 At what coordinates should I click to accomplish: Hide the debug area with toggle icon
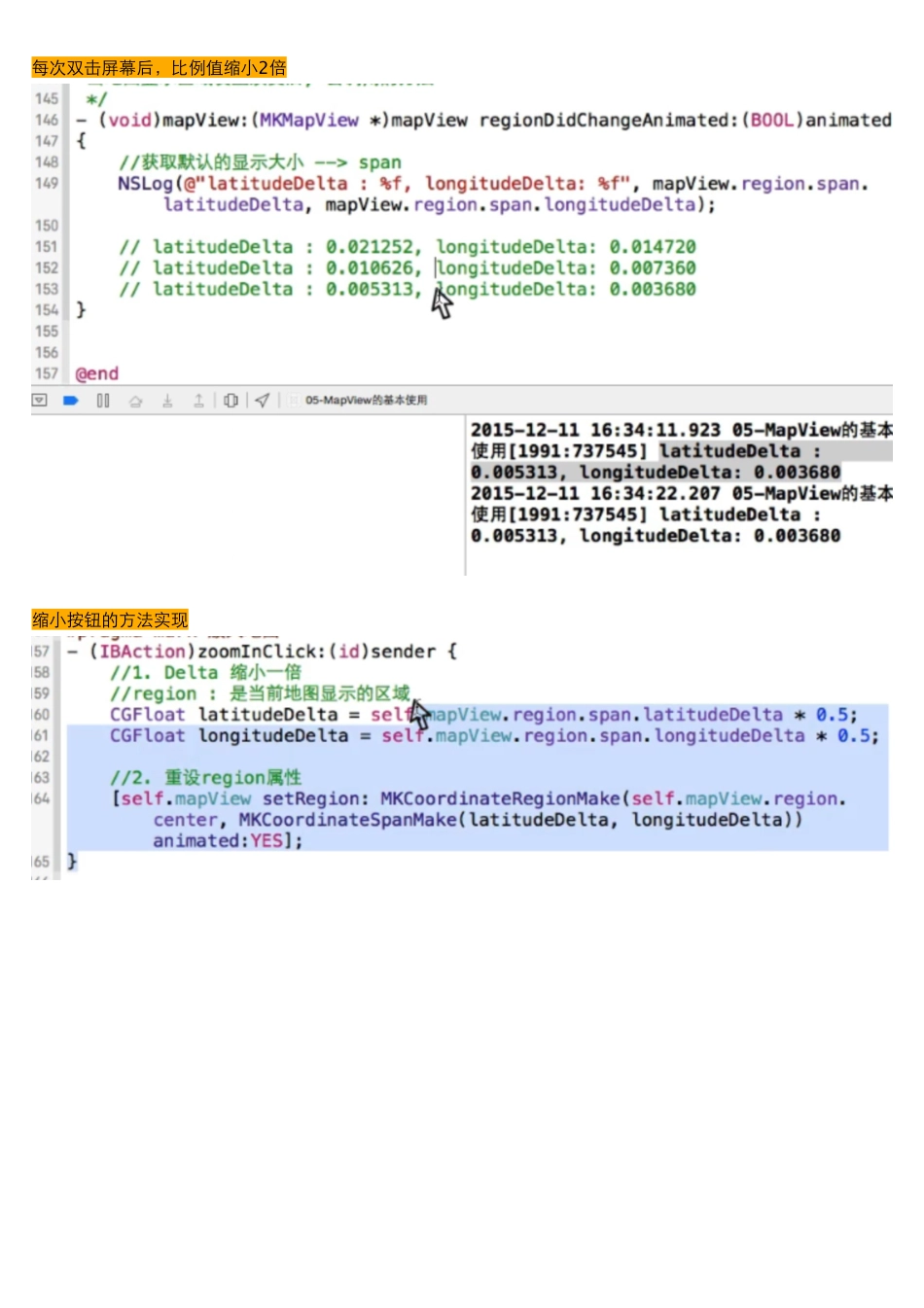pos(39,400)
